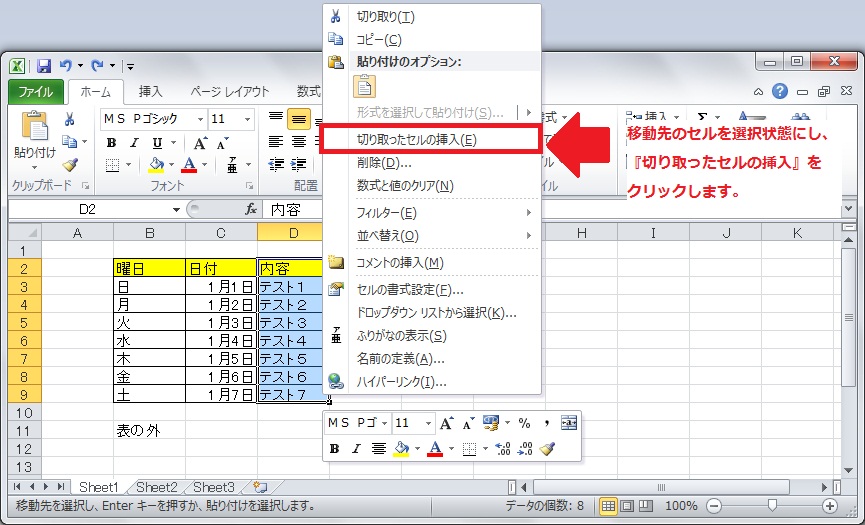This screenshot has width=865, height=525.
Task: Click accounting number format icon on mini toolbar
Action: point(490,423)
